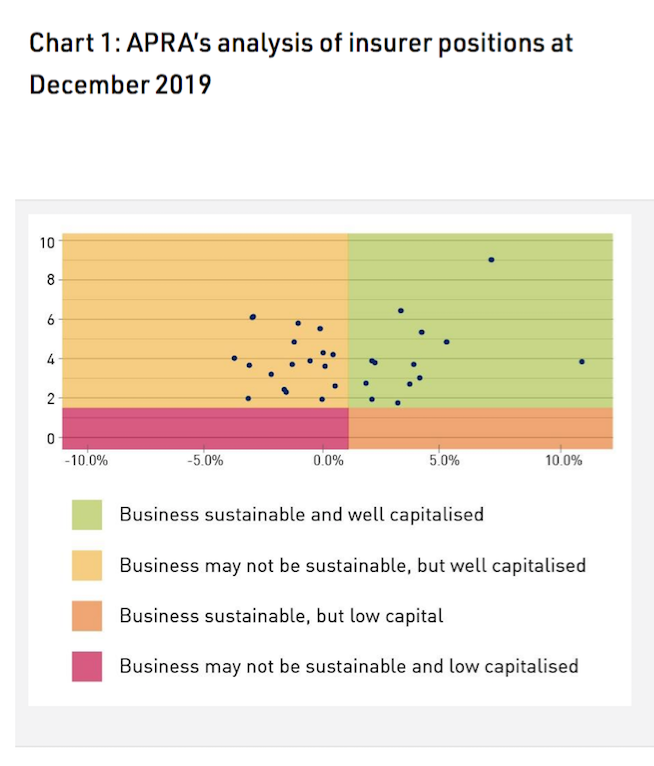Click the orange low-capital sustainable region
This screenshot has height=766, width=654.
coord(480,428)
